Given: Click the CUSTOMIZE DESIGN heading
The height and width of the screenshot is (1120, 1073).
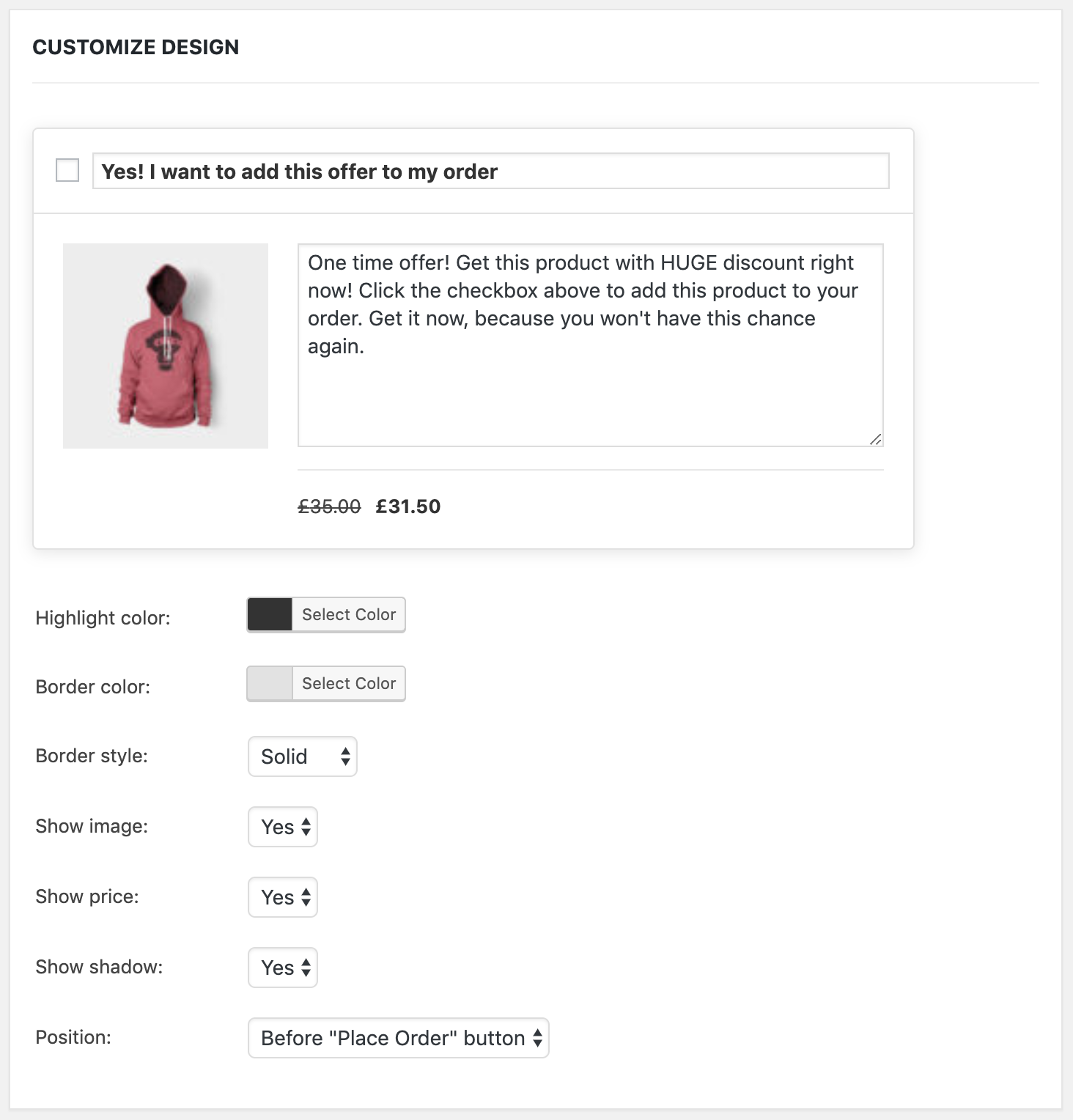Looking at the screenshot, I should click(x=136, y=47).
